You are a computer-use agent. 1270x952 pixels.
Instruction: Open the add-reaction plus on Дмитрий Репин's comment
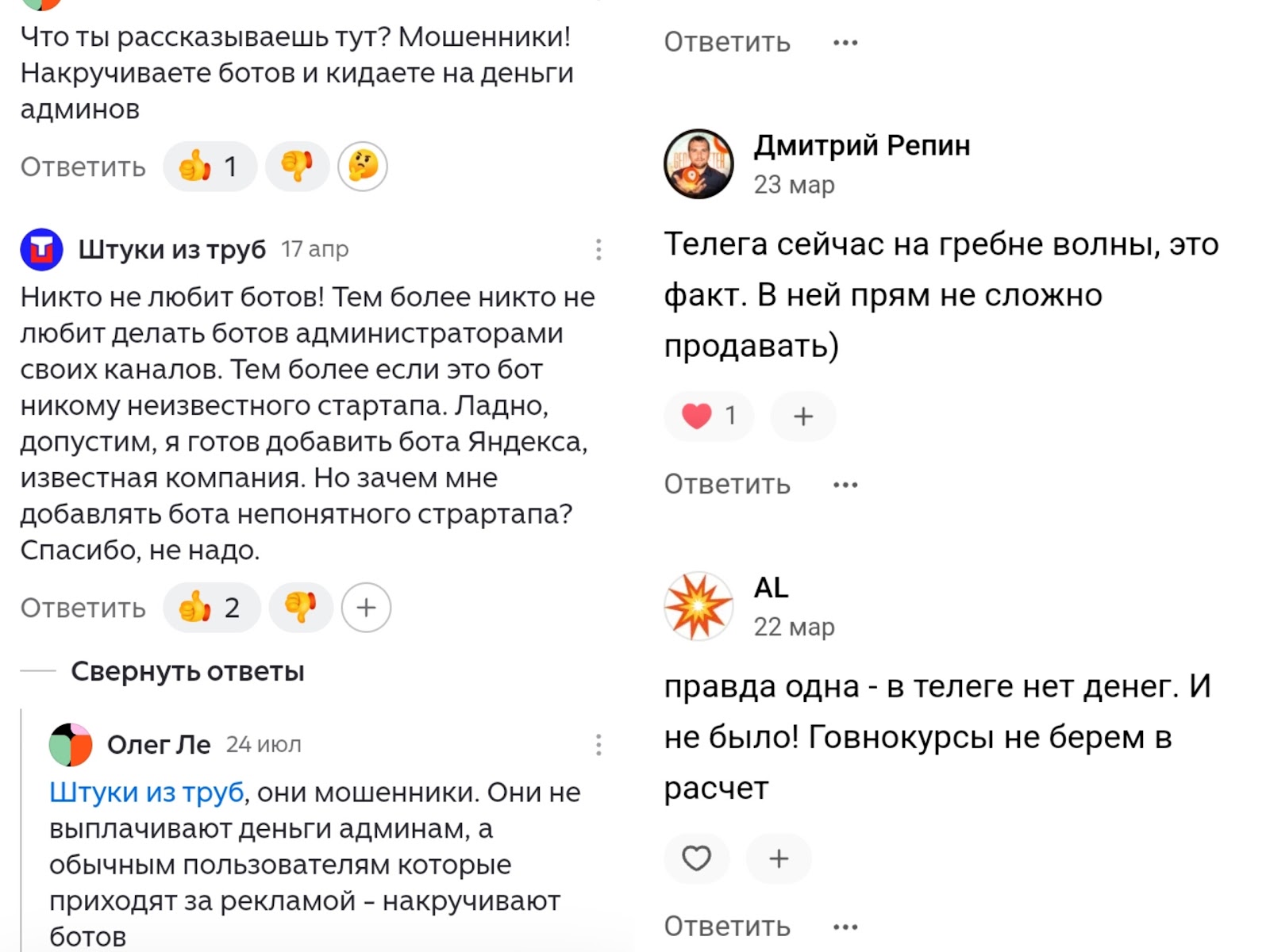803,416
